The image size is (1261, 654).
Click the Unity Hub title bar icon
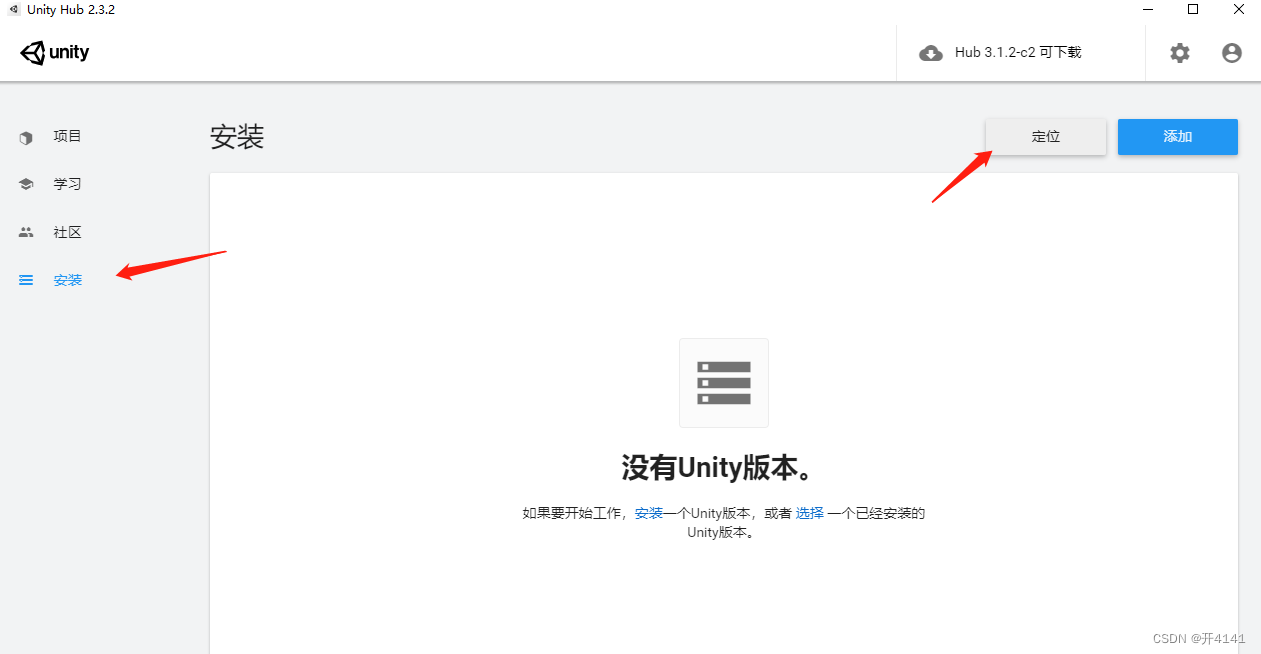click(x=14, y=9)
